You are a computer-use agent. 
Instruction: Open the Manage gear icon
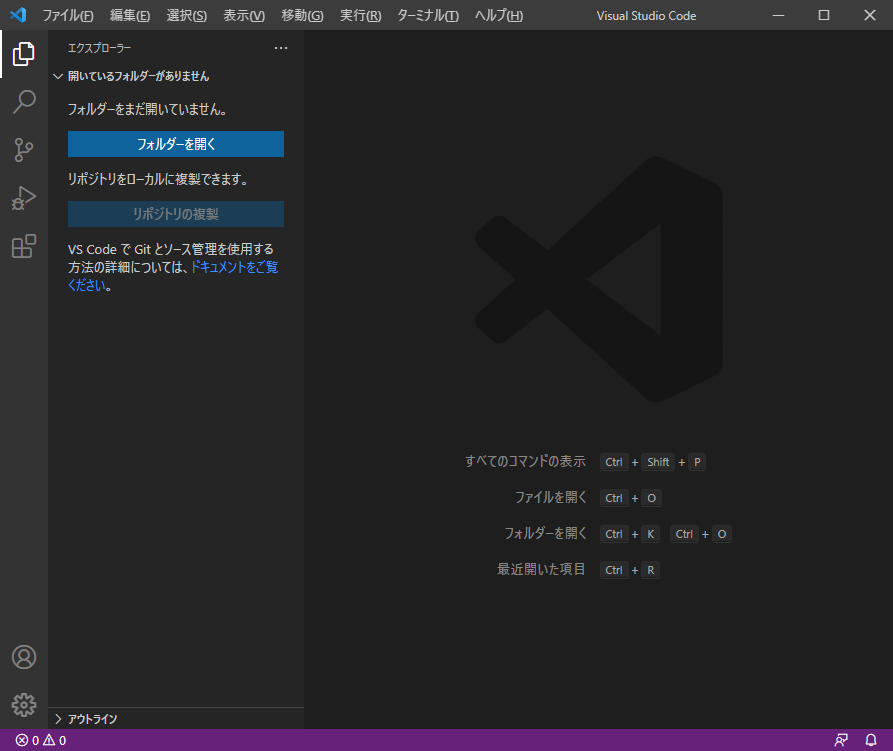(x=23, y=705)
